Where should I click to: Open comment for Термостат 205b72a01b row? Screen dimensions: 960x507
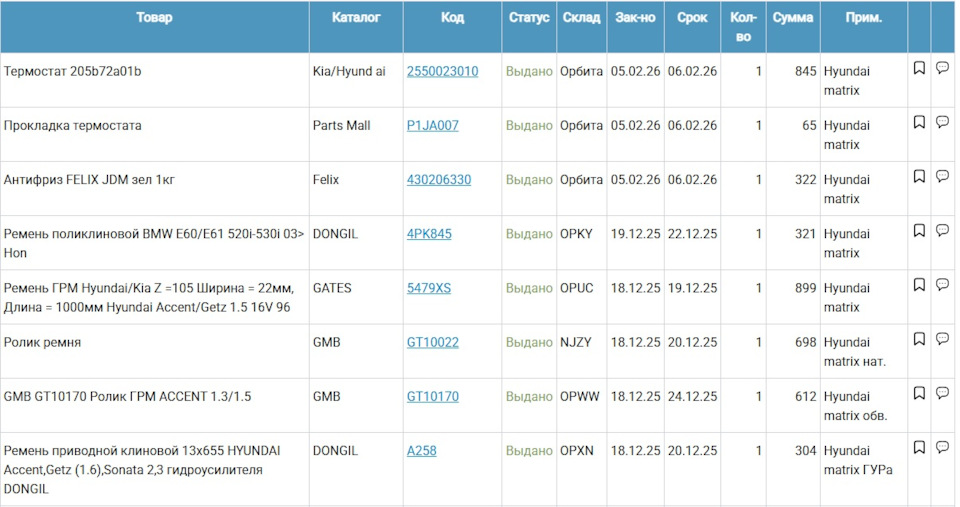click(942, 67)
